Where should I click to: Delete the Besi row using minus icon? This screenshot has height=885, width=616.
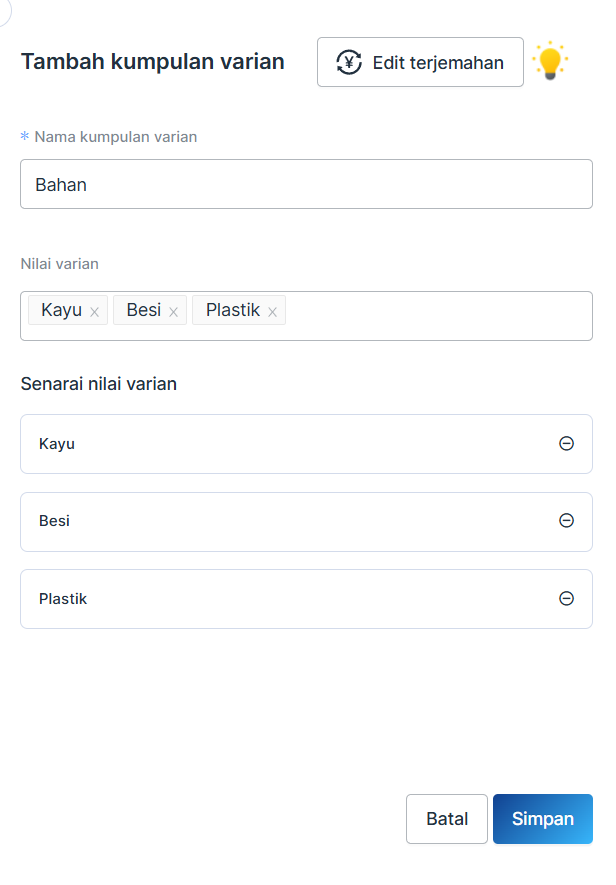(x=566, y=521)
